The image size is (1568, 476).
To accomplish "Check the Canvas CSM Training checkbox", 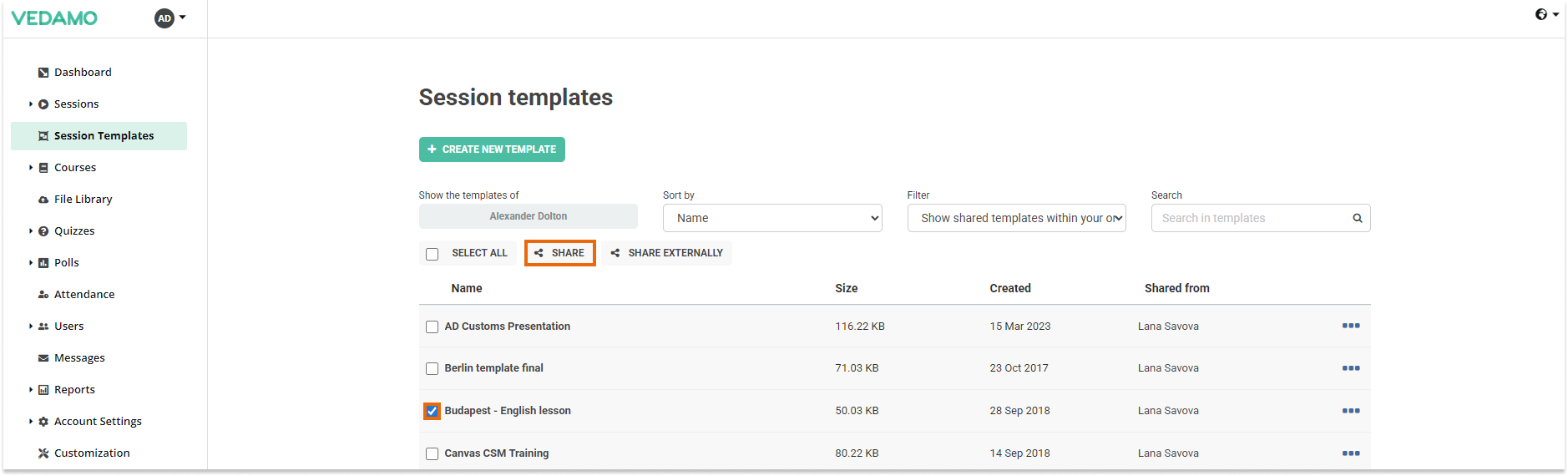I will [x=432, y=453].
